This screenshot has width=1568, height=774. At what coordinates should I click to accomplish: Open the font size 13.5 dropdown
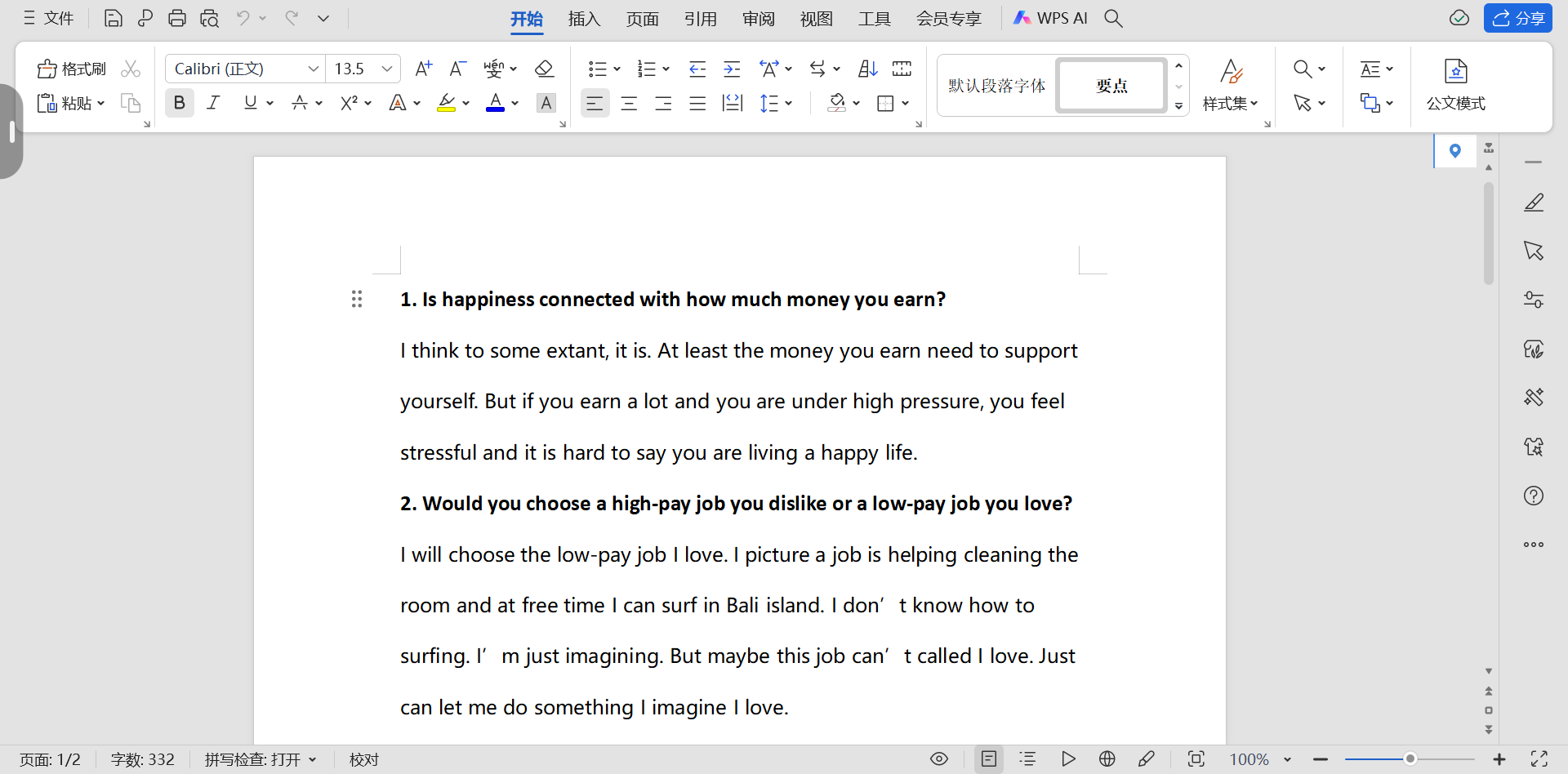[x=388, y=69]
